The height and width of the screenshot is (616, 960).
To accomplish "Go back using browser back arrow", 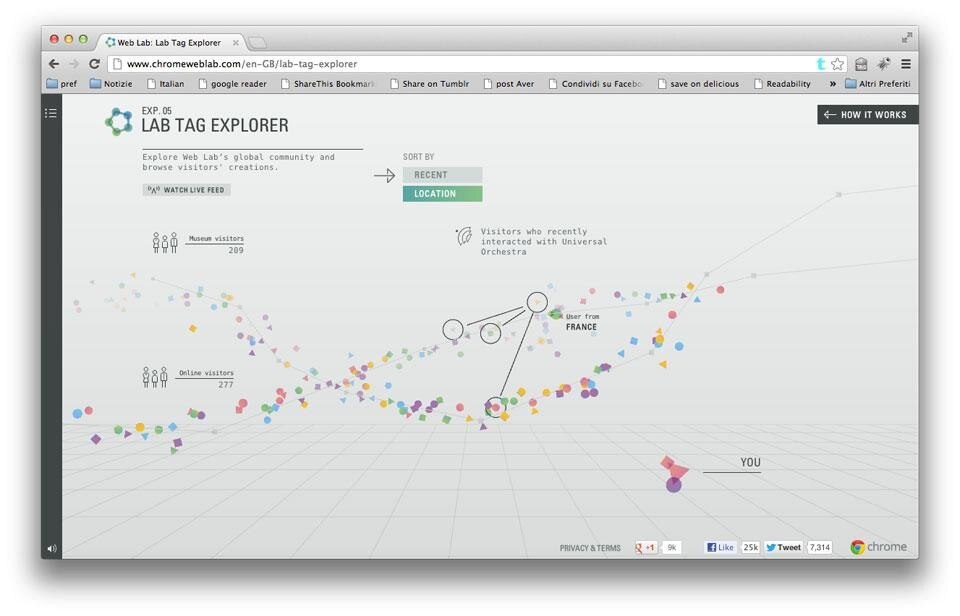I will point(53,64).
